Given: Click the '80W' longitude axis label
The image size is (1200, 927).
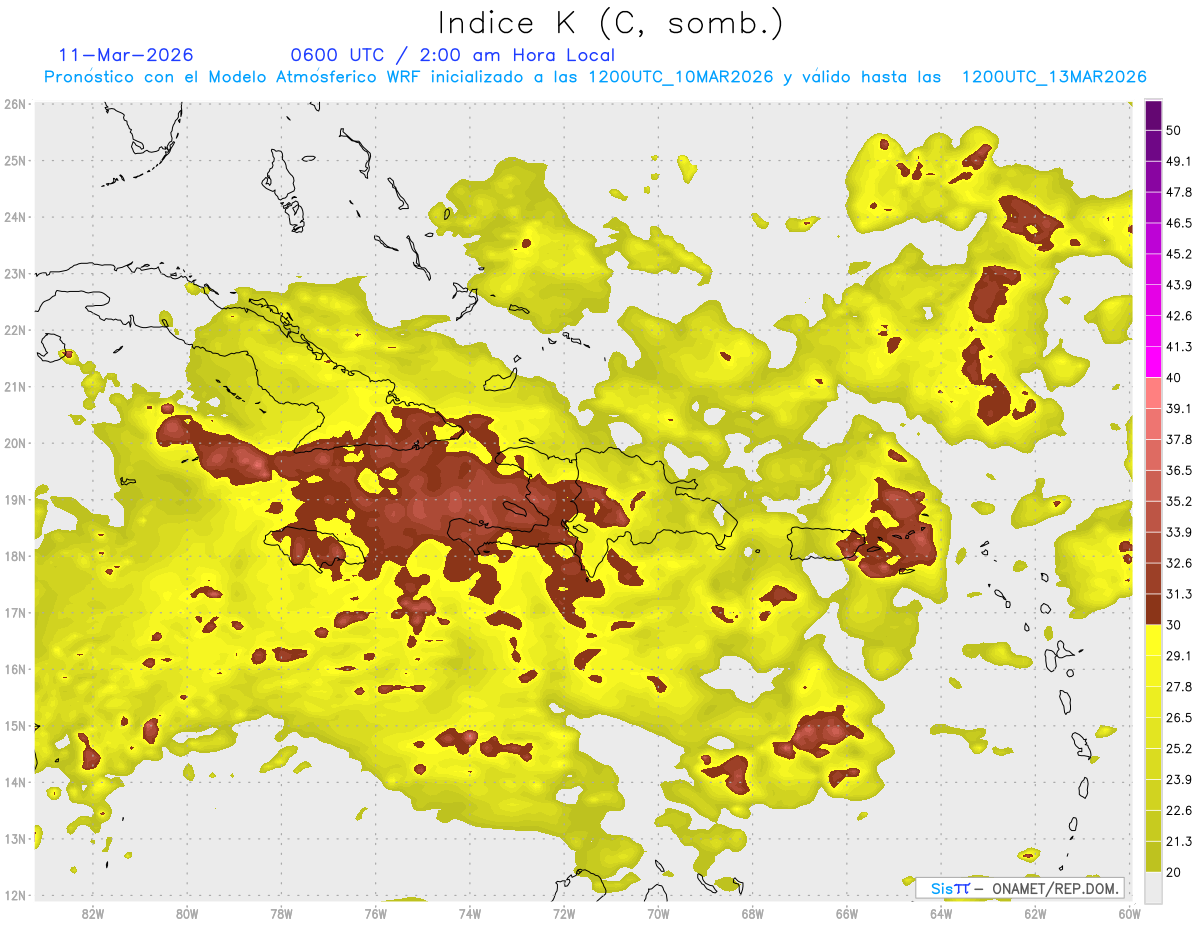Looking at the screenshot, I should pyautogui.click(x=186, y=914).
